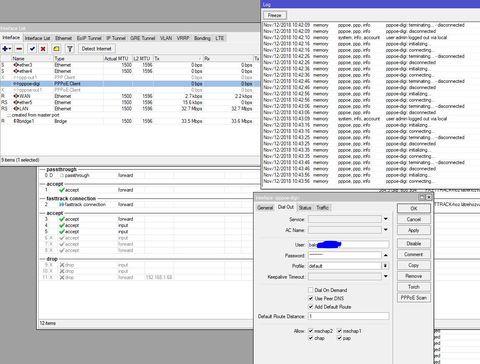480x364 pixels.
Task: Toggle the mschap1 checkbox
Action: coord(339,331)
